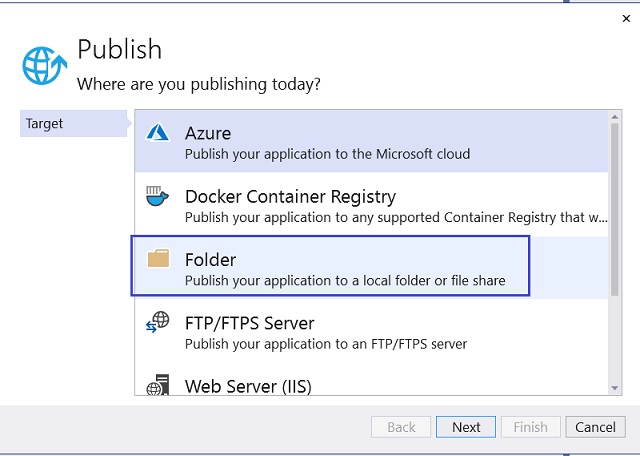Click the Next button
This screenshot has height=456, width=640.
pos(466,427)
